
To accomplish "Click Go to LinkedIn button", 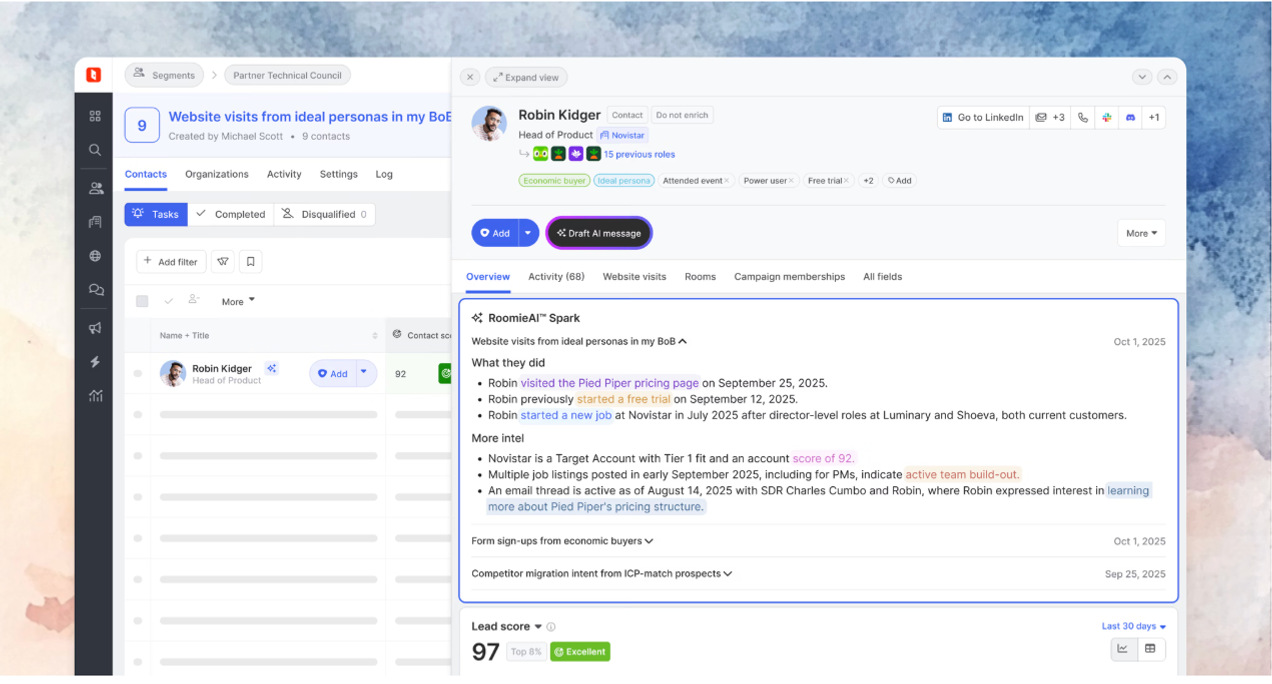I will pyautogui.click(x=983, y=117).
